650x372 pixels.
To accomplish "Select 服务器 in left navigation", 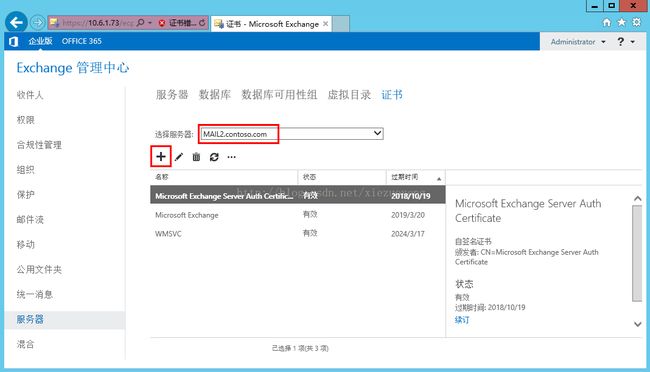I will (x=64, y=320).
